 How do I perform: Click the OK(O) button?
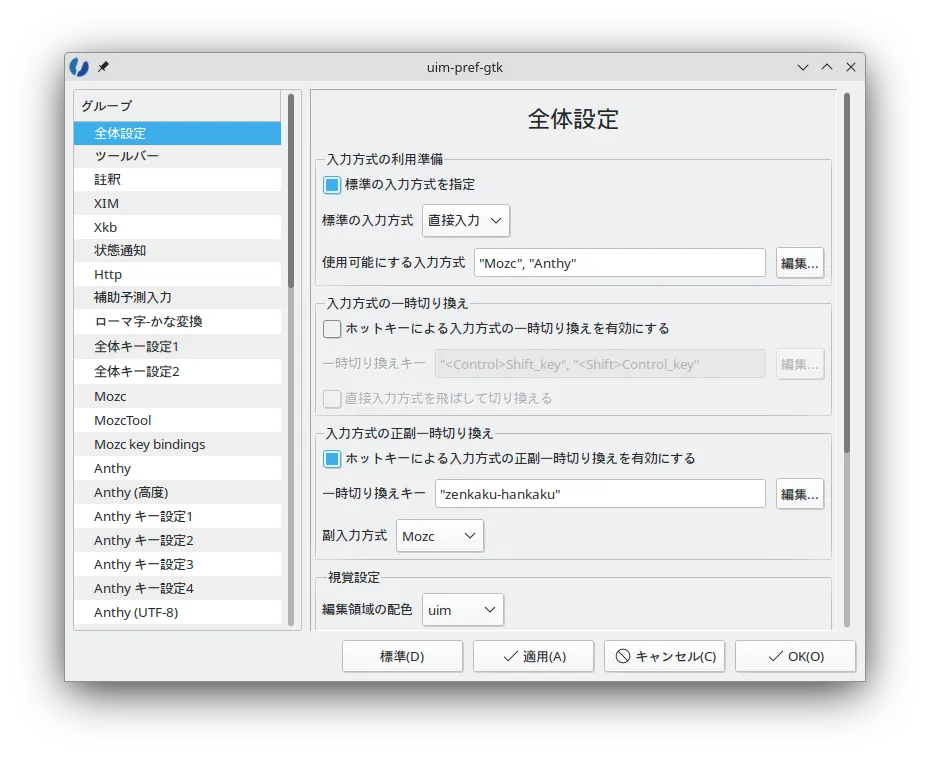click(x=795, y=656)
